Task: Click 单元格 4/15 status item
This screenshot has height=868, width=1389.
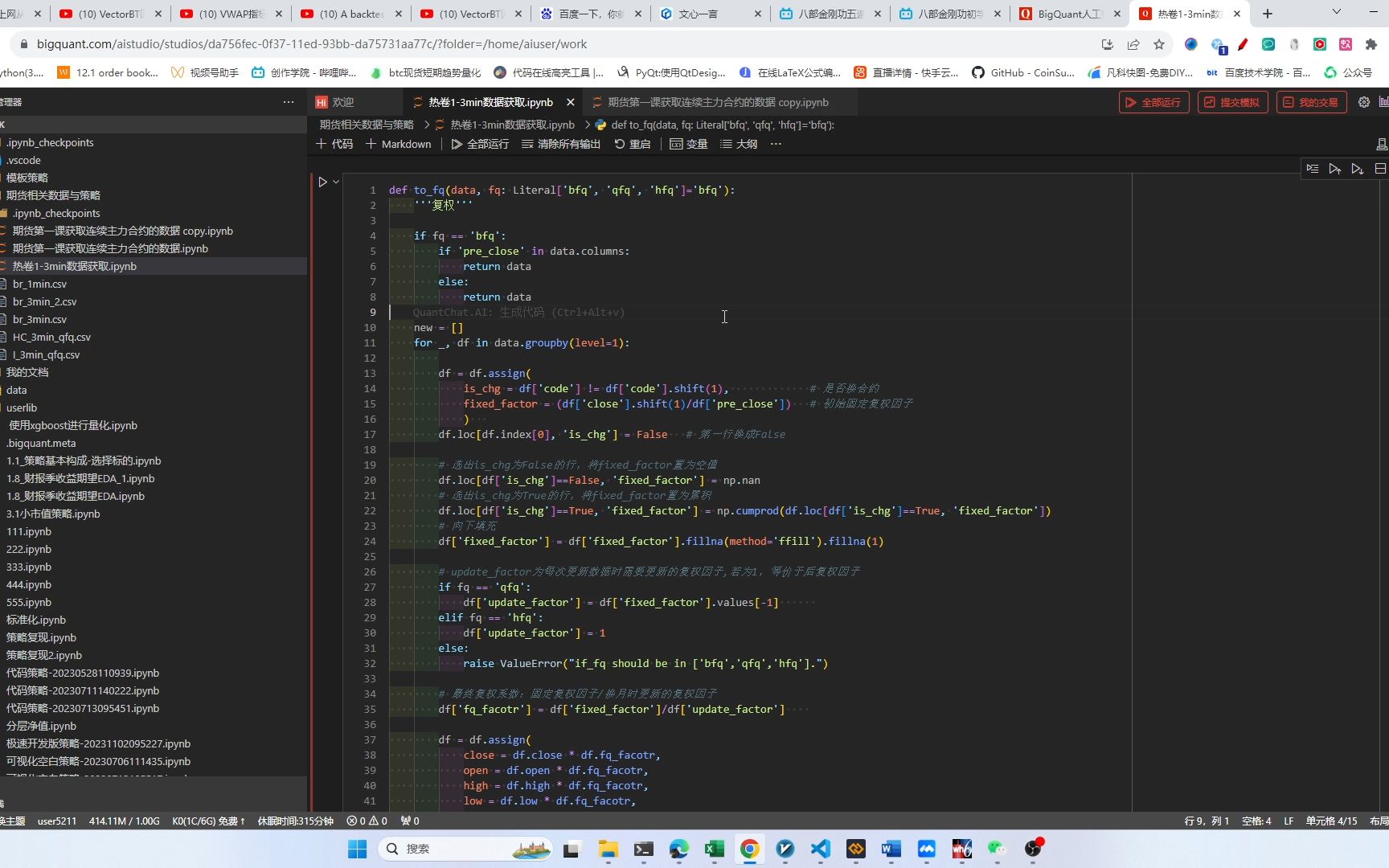Action: pyautogui.click(x=1331, y=821)
